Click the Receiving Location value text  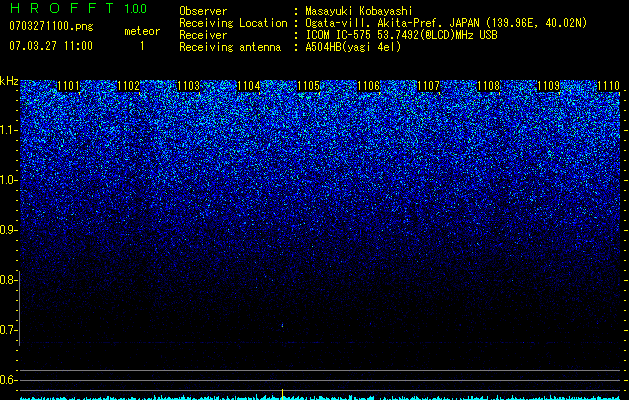coord(444,23)
